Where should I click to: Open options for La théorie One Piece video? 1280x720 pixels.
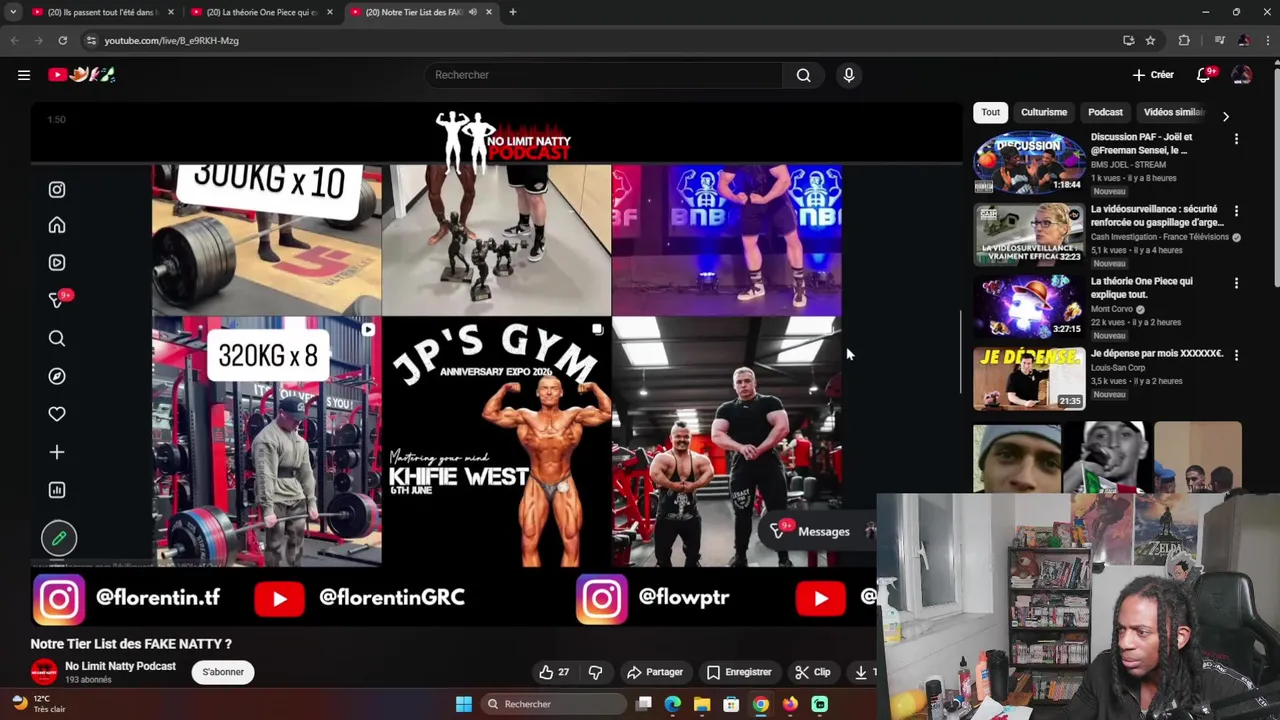coord(1236,283)
